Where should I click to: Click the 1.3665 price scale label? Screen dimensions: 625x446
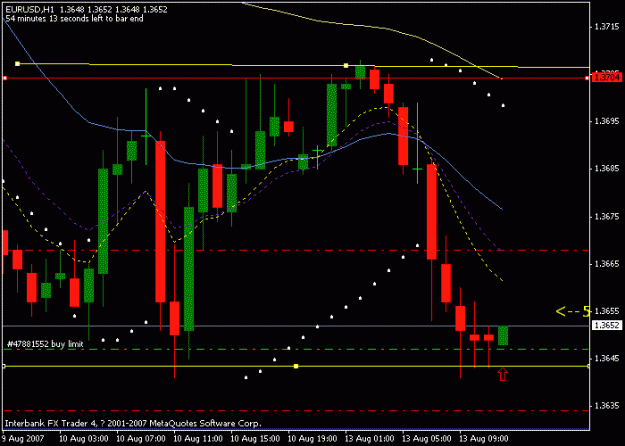[607, 264]
